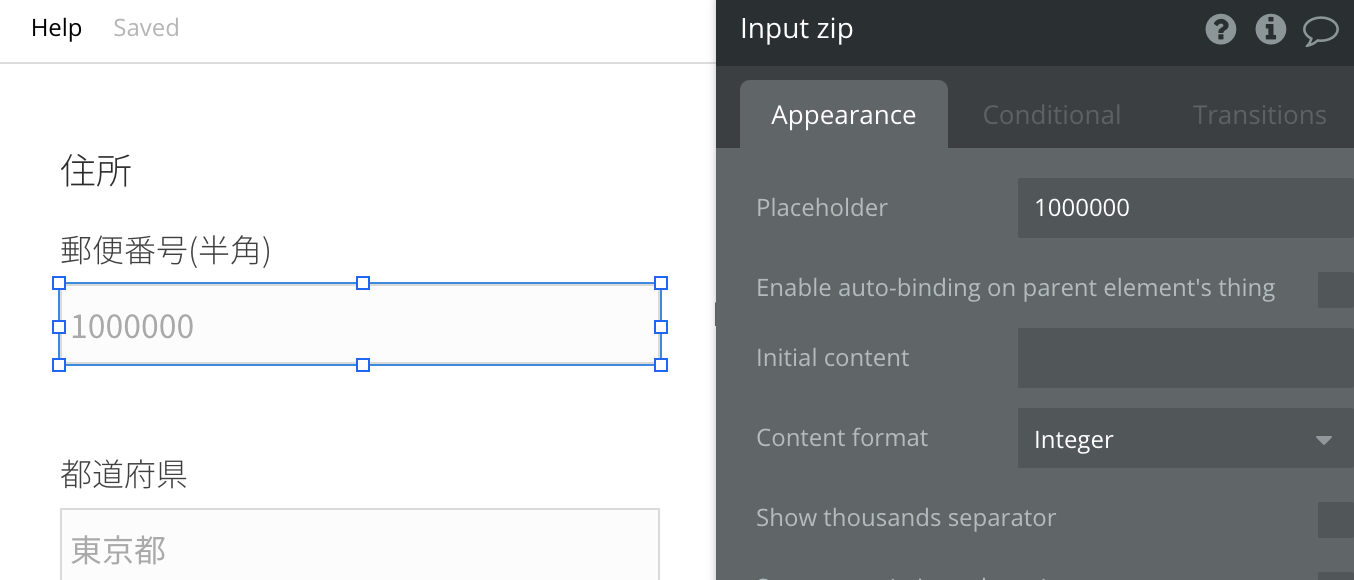Viewport: 1354px width, 580px height.
Task: Select the 都道府県 text label
Action: [x=124, y=474]
